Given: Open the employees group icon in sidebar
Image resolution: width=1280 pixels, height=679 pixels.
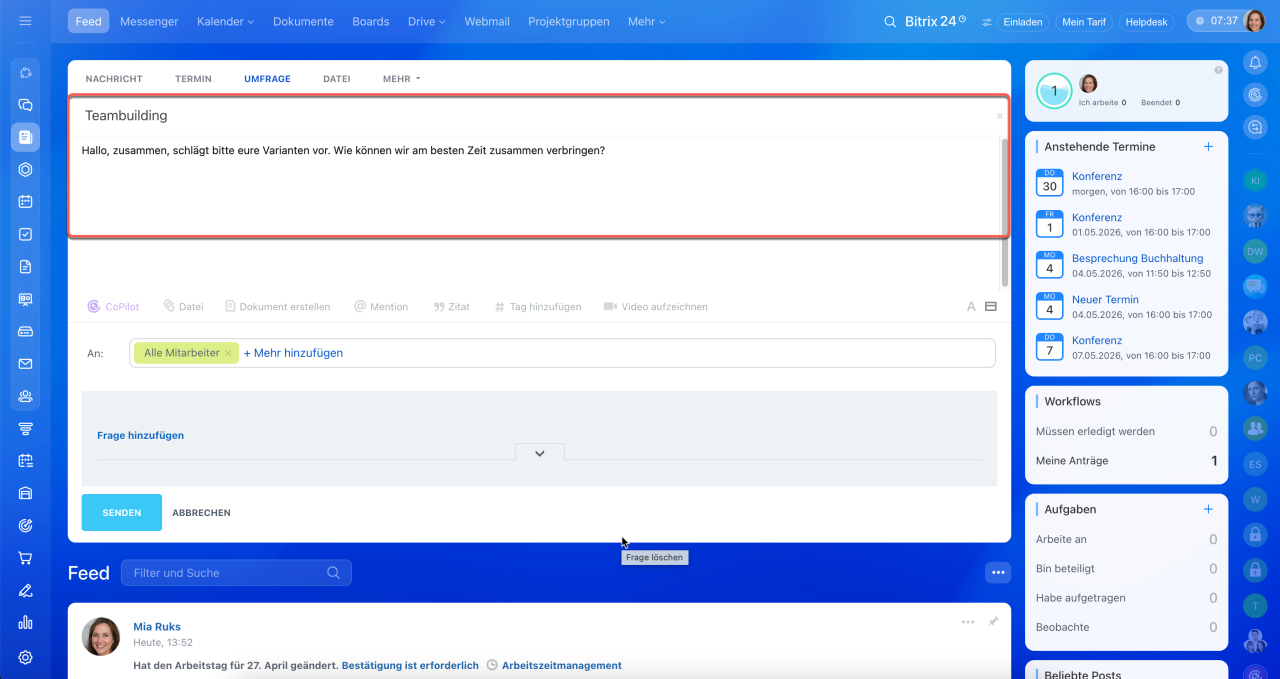Looking at the screenshot, I should [x=25, y=396].
